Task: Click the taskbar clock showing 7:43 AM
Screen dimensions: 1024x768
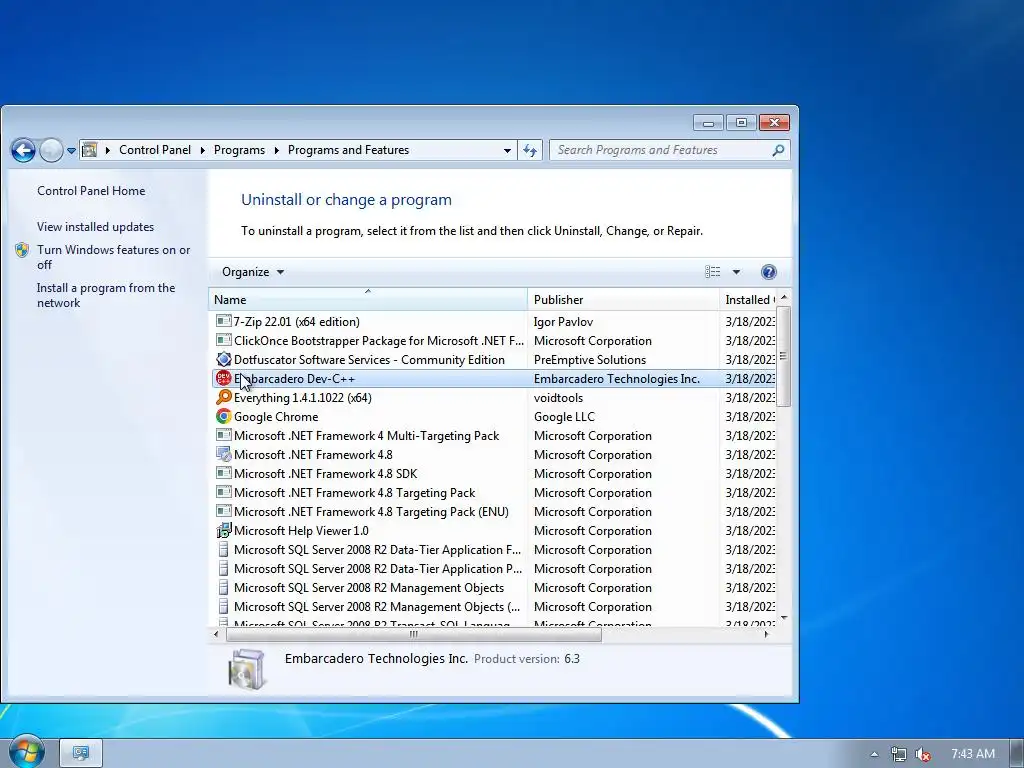Action: click(972, 754)
